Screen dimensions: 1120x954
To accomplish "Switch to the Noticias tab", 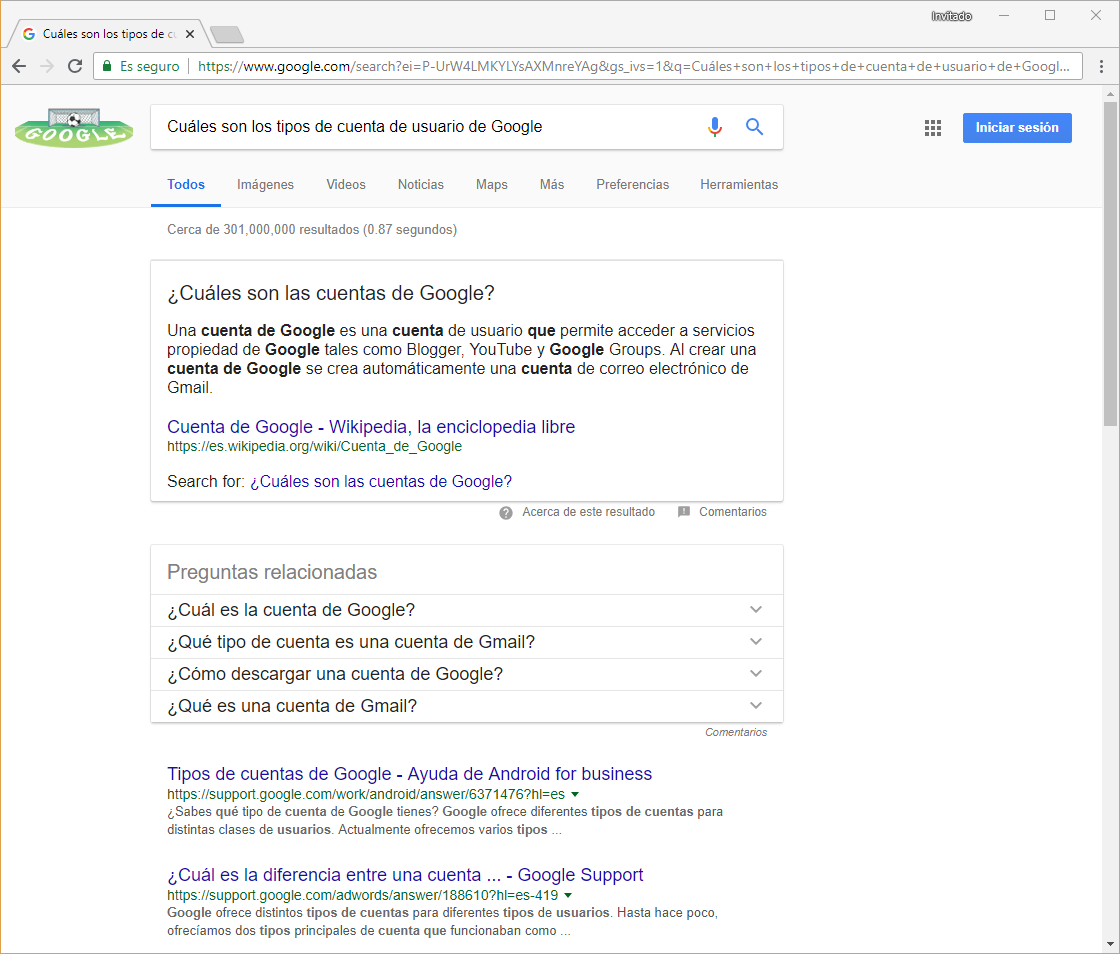I will pyautogui.click(x=421, y=184).
